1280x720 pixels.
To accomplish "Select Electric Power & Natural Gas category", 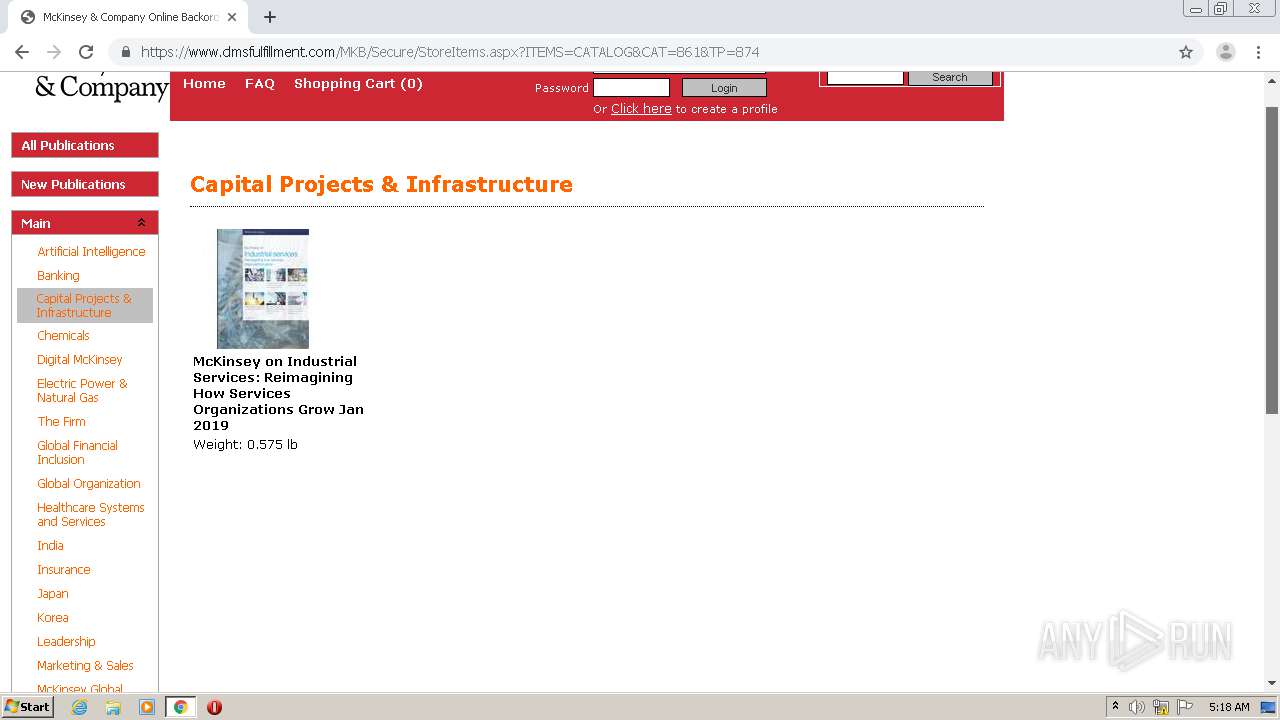I will pyautogui.click(x=82, y=390).
